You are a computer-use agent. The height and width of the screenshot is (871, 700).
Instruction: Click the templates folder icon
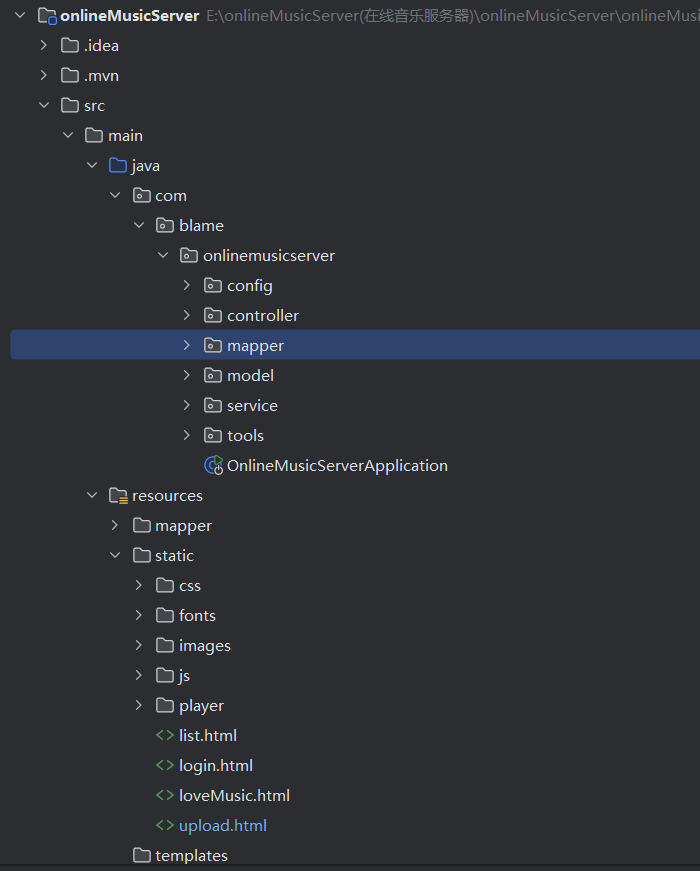coord(142,855)
